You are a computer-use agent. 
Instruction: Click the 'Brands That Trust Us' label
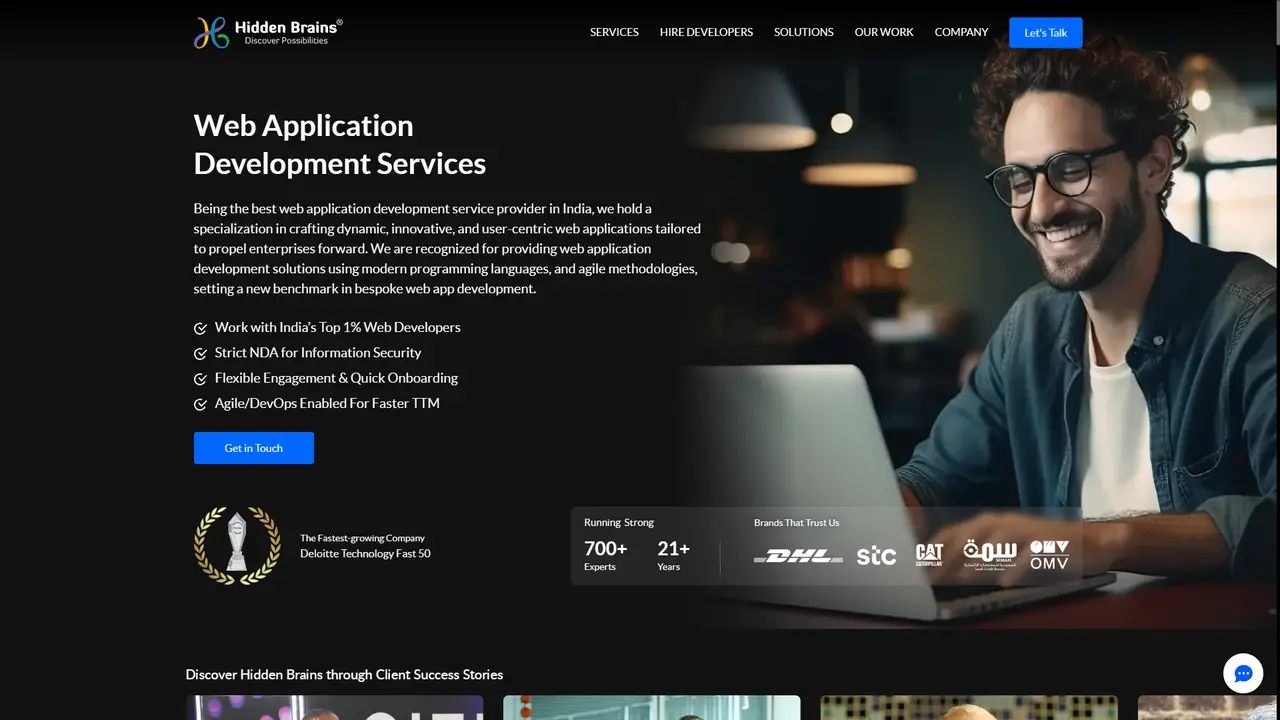(x=796, y=522)
